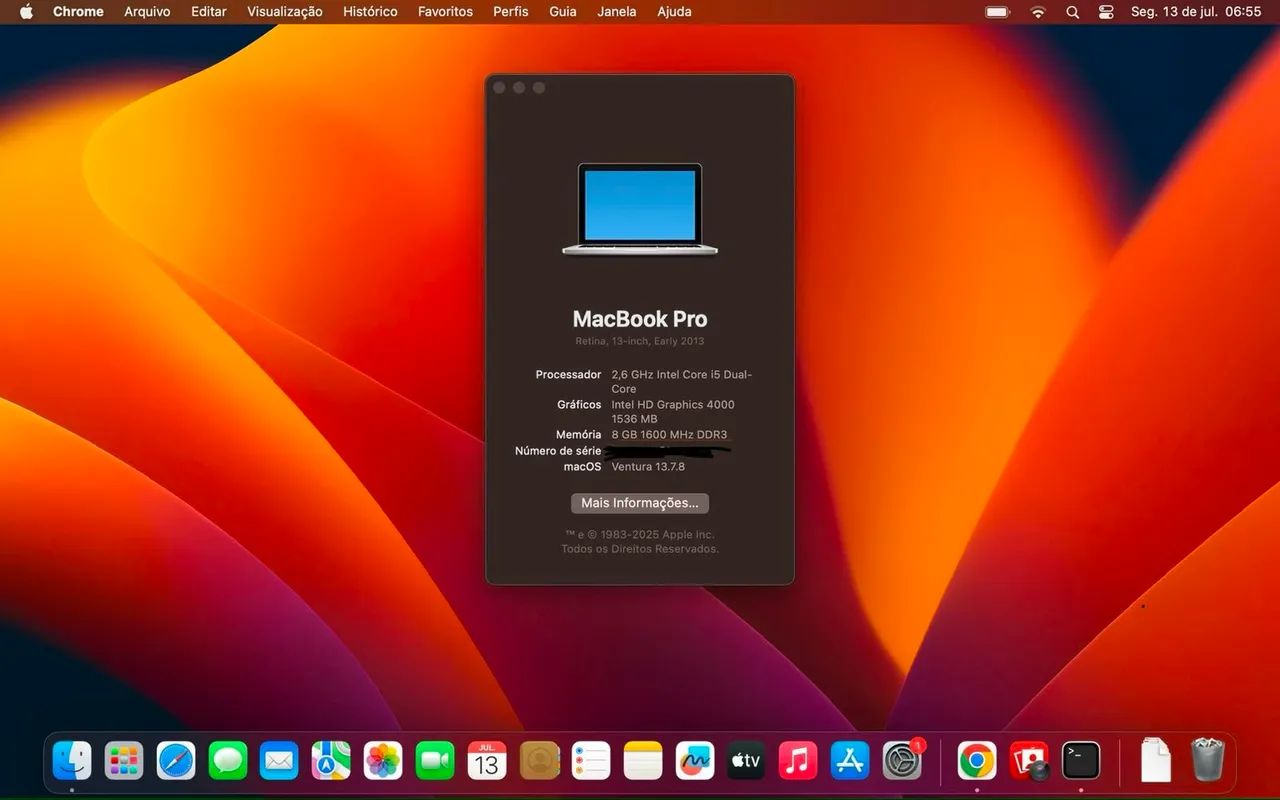
Task: Open the App Store in Dock
Action: coord(850,761)
